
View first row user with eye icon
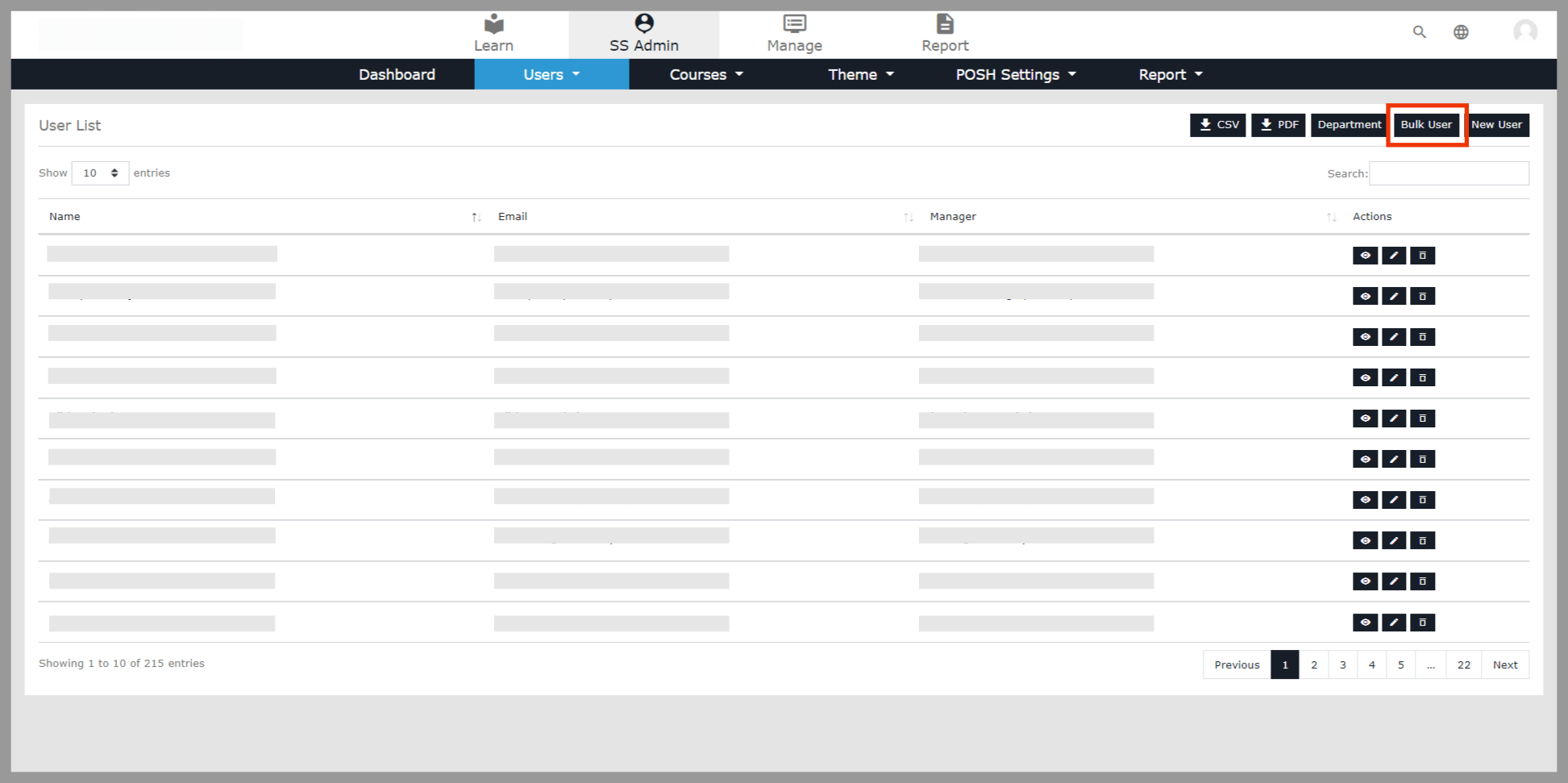[1365, 256]
